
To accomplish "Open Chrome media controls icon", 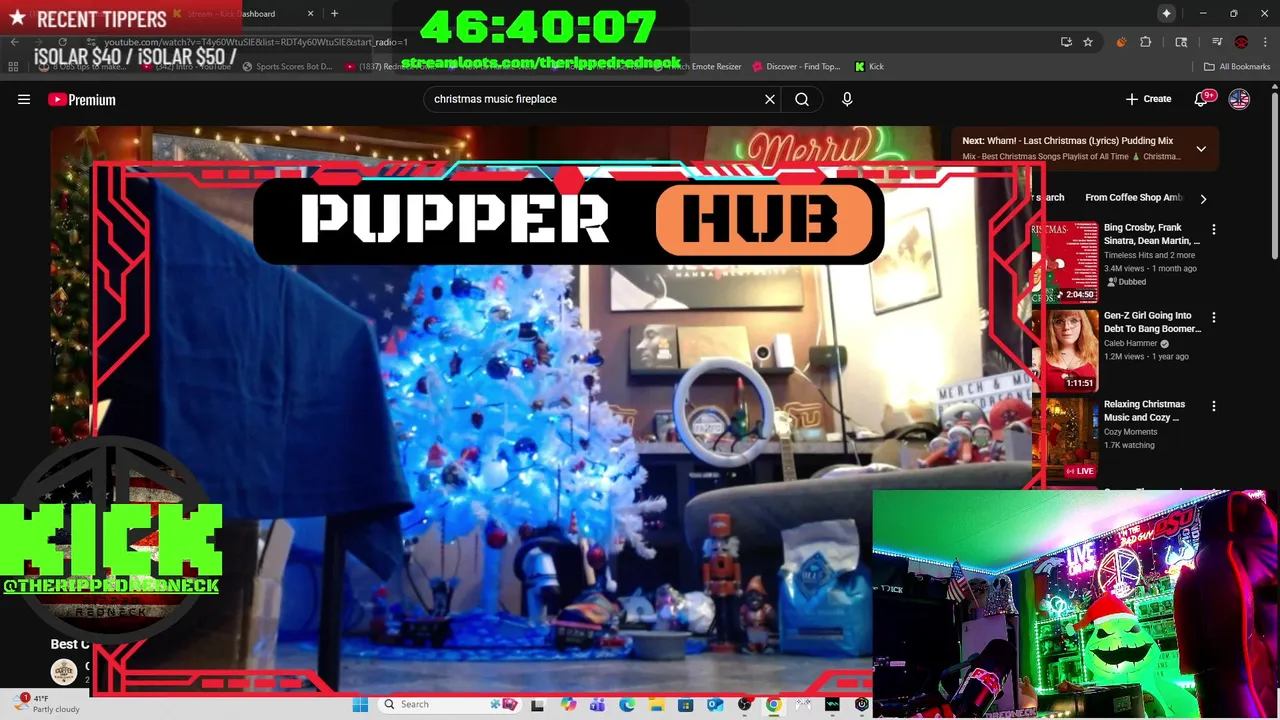I will click(1217, 42).
